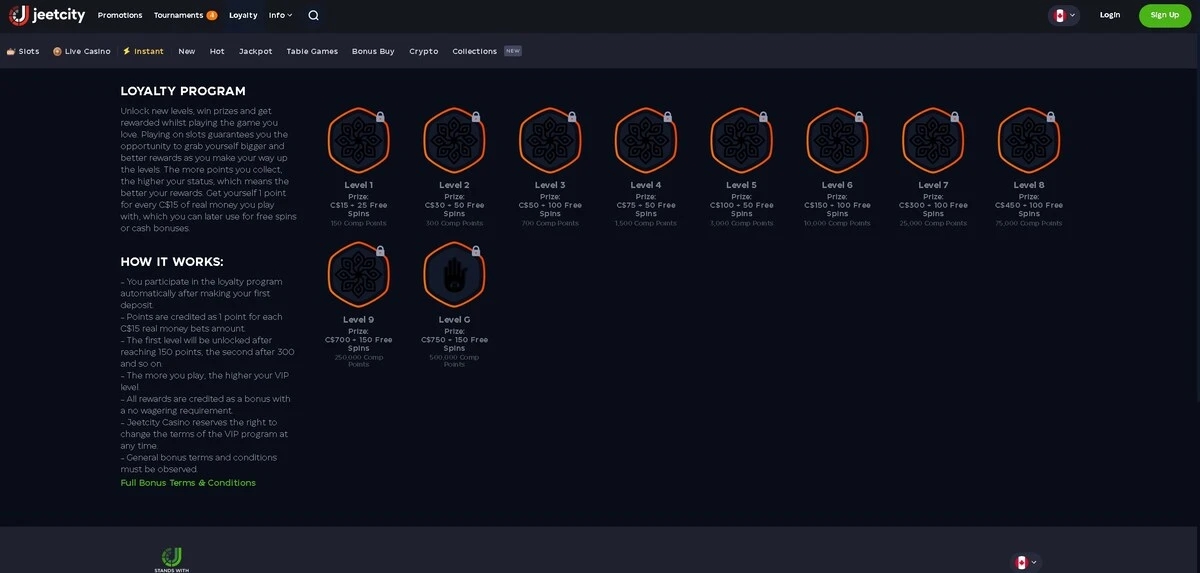Click the 'LOYALTY PROGRAM' heading
The image size is (1200, 573).
(183, 91)
